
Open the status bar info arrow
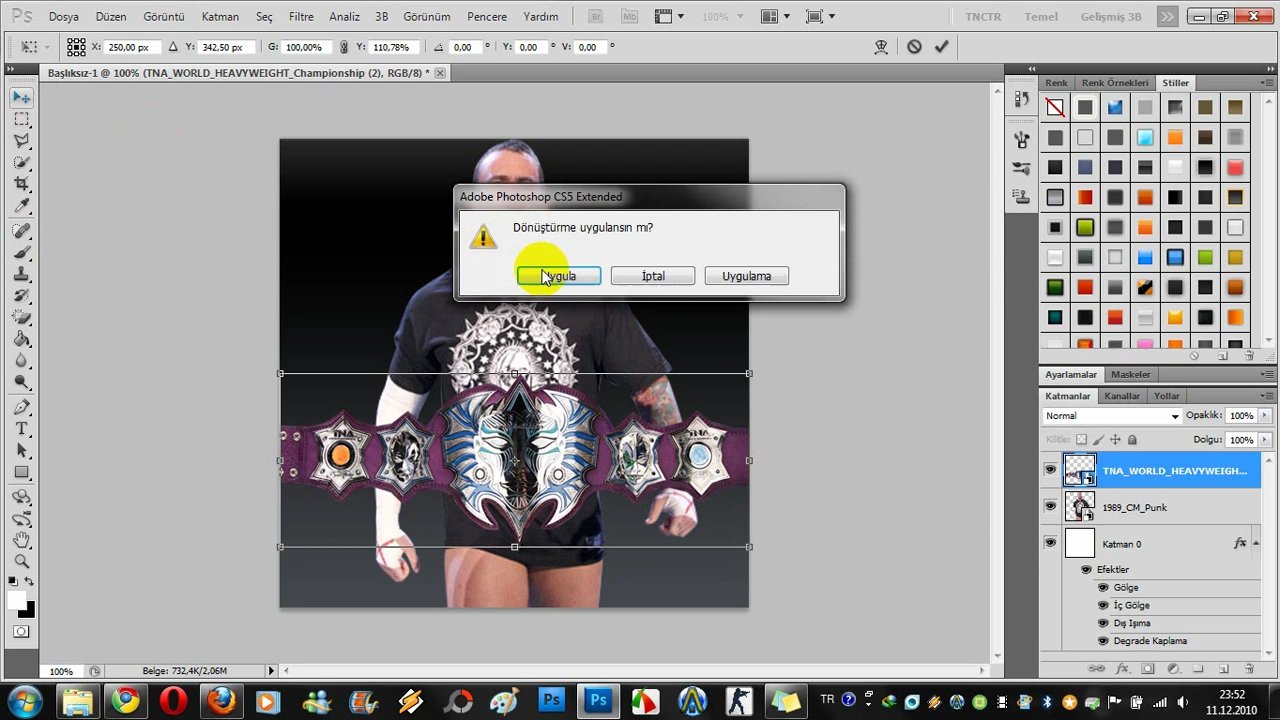coord(271,671)
